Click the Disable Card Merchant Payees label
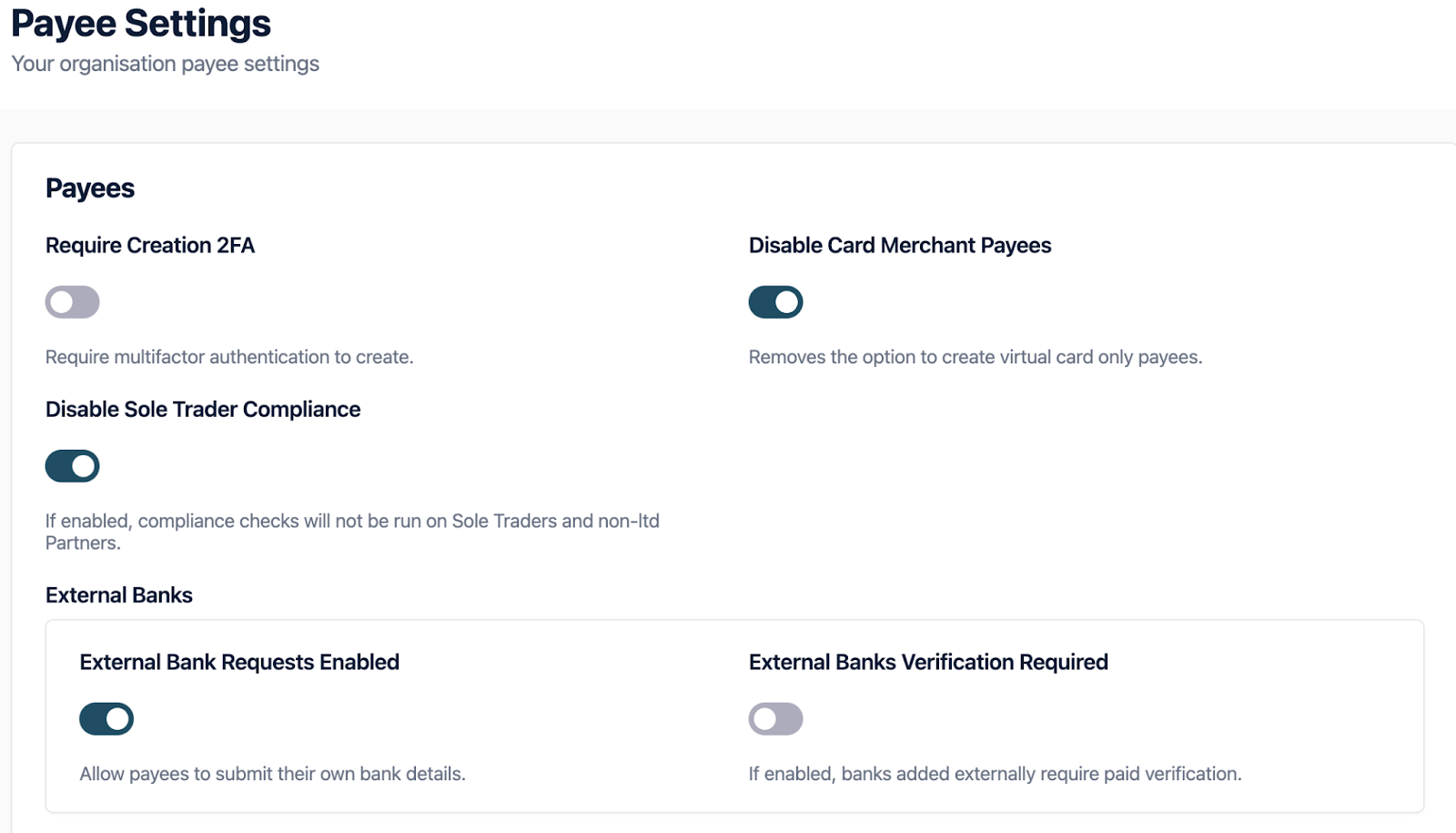1456x833 pixels. point(899,246)
